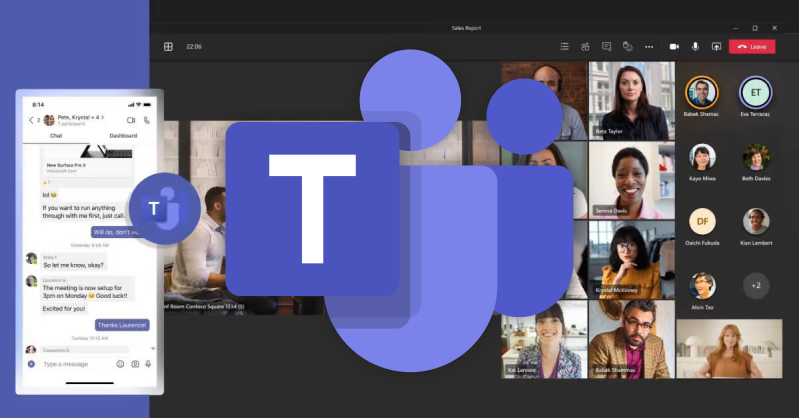Close the Sales Report meeting window
The image size is (799, 418).
click(x=775, y=28)
